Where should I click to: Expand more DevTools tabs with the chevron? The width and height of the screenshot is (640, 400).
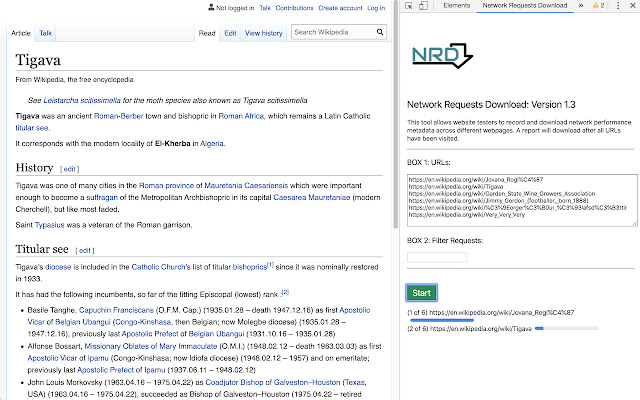click(581, 6)
